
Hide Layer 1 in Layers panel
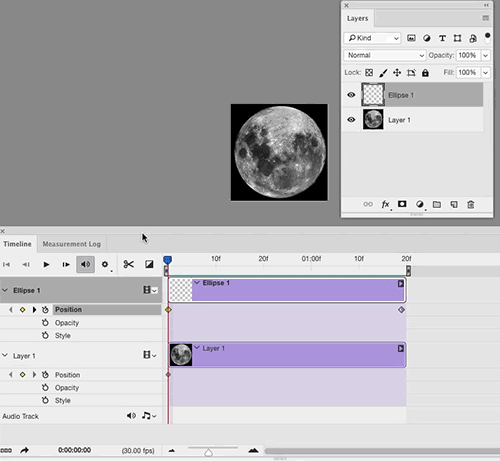(x=351, y=120)
